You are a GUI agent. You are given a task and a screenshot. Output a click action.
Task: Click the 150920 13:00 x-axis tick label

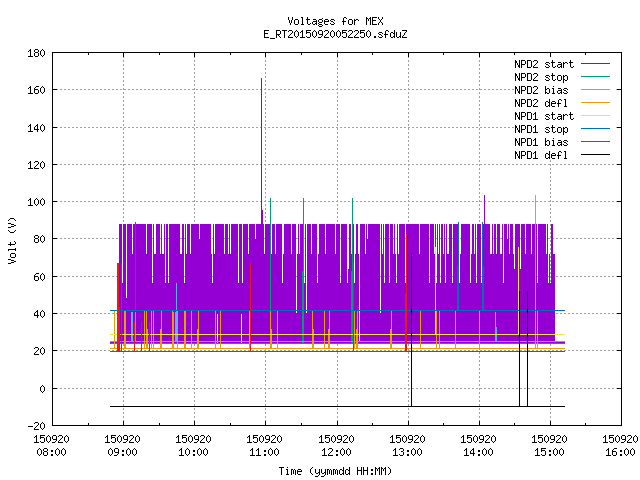(x=407, y=446)
